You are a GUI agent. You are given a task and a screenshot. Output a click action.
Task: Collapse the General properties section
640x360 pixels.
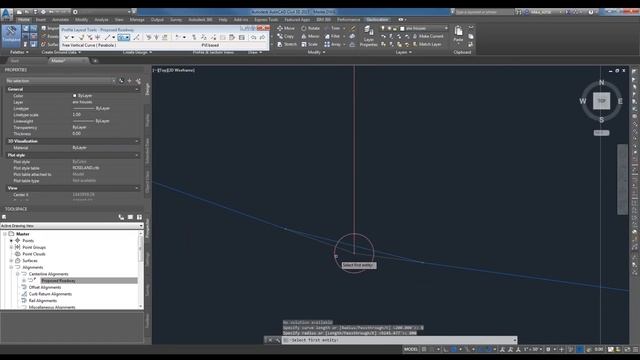(137, 89)
